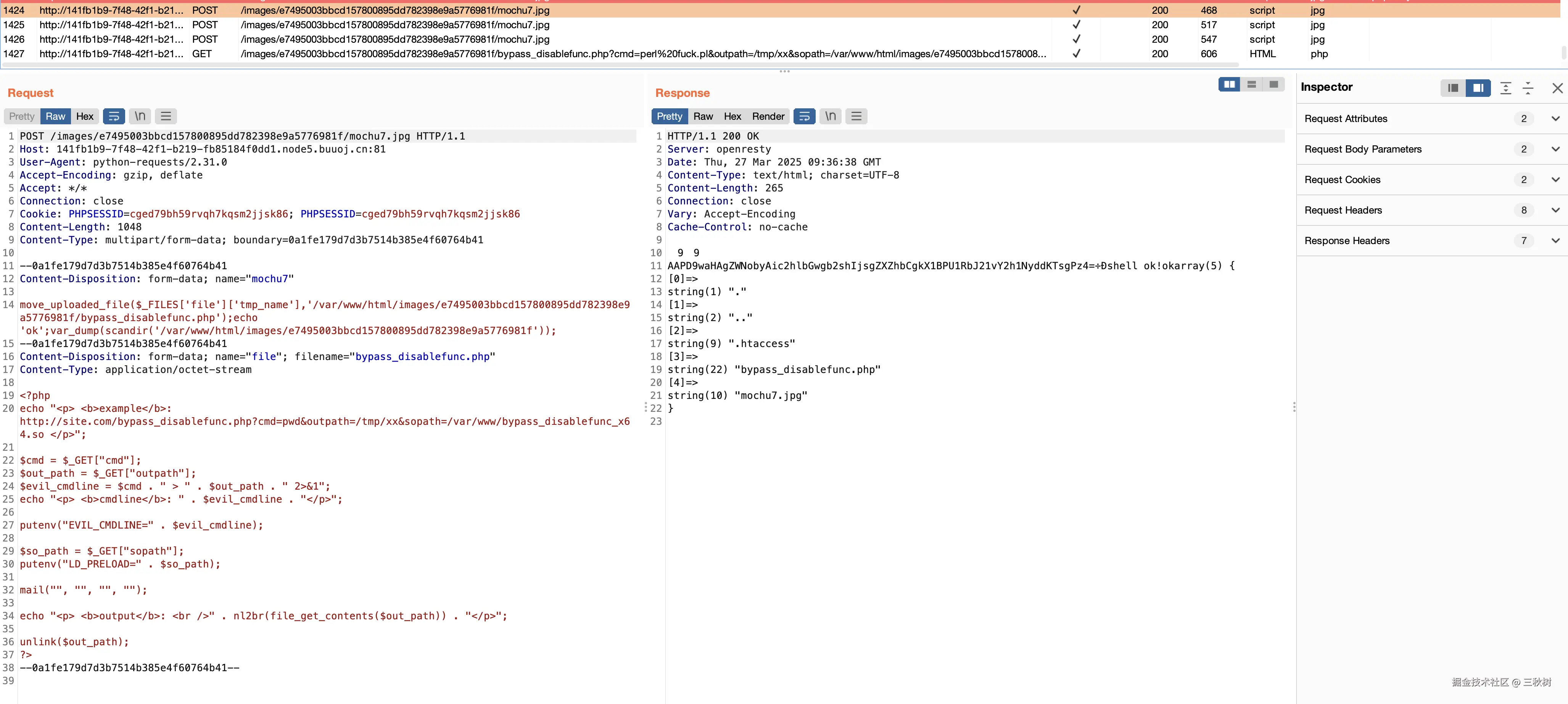Screen dimensions: 1568x704
Task: Close the Inspector panel
Action: (x=1557, y=88)
